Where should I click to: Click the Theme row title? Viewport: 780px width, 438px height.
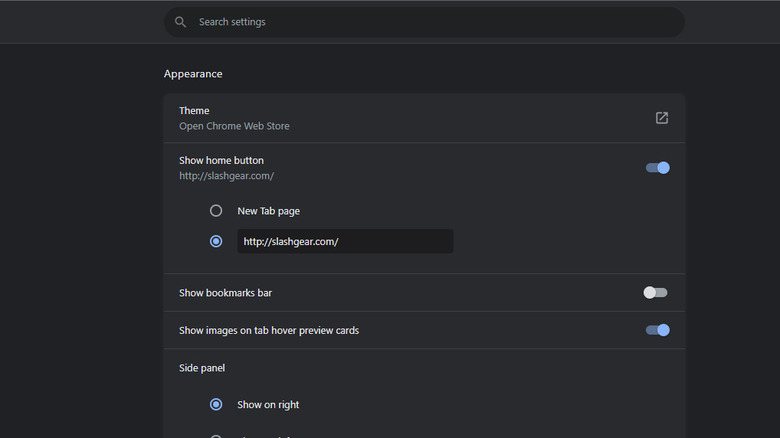(x=194, y=110)
